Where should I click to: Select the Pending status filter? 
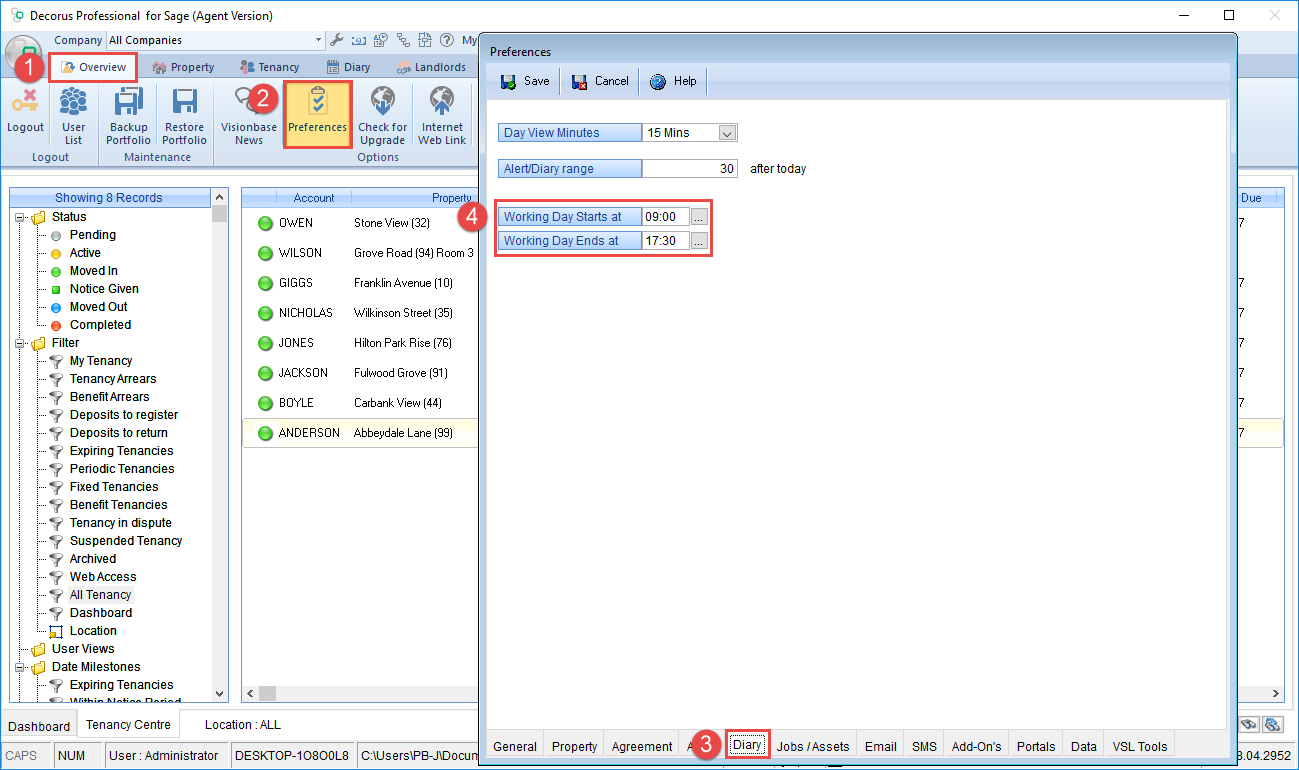92,235
